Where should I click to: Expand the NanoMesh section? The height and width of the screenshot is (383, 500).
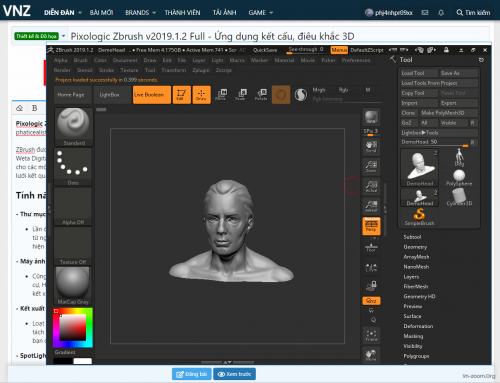point(416,267)
